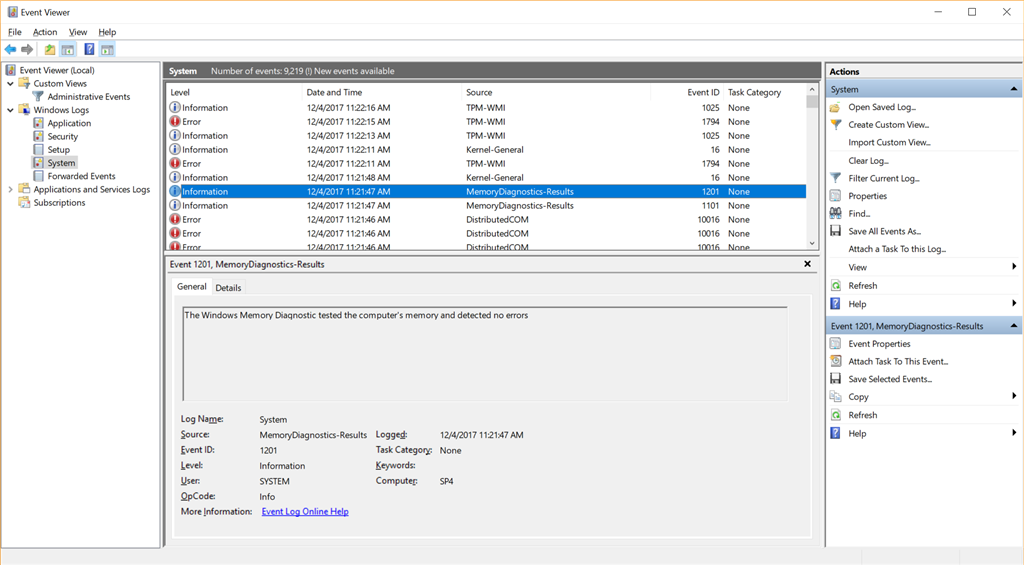Click the Error icon on the 11:22:15 AM row
Image resolution: width=1024 pixels, height=565 pixels.
tap(175, 121)
